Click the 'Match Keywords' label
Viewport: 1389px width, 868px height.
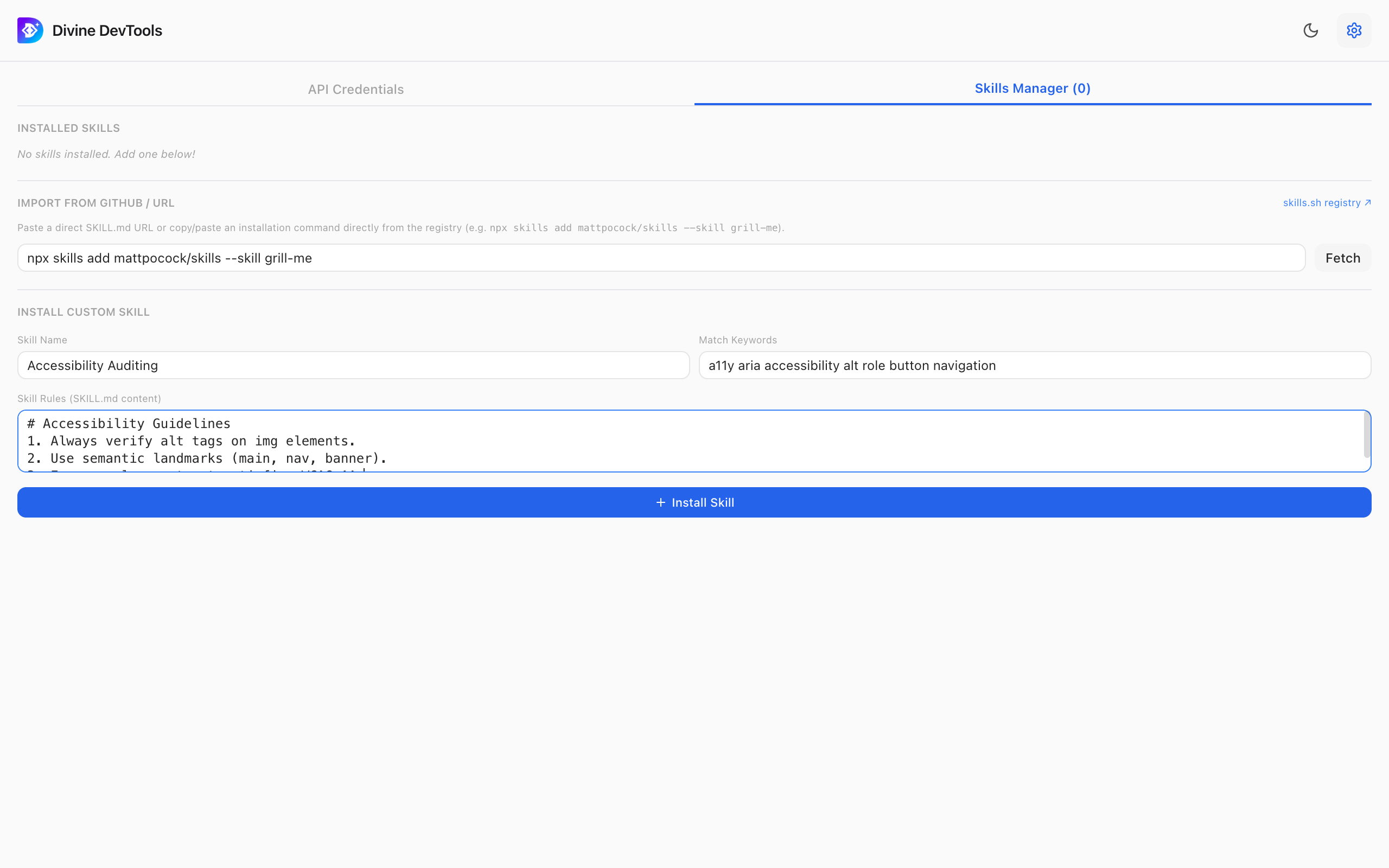tap(737, 340)
